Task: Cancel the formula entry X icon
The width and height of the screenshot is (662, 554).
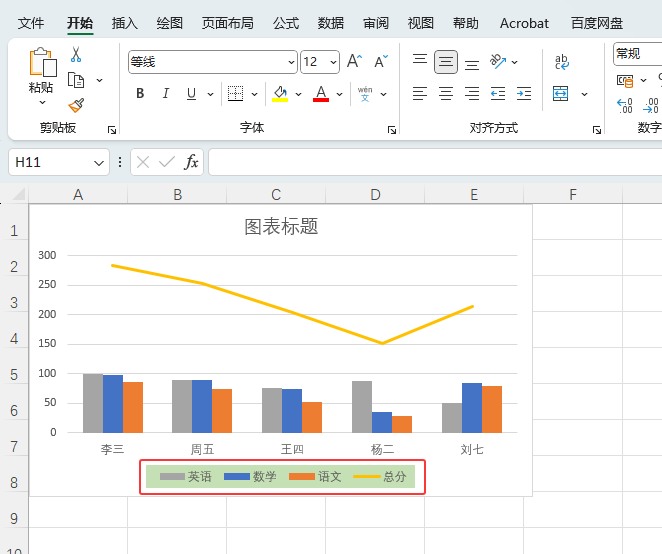Action: 143,162
